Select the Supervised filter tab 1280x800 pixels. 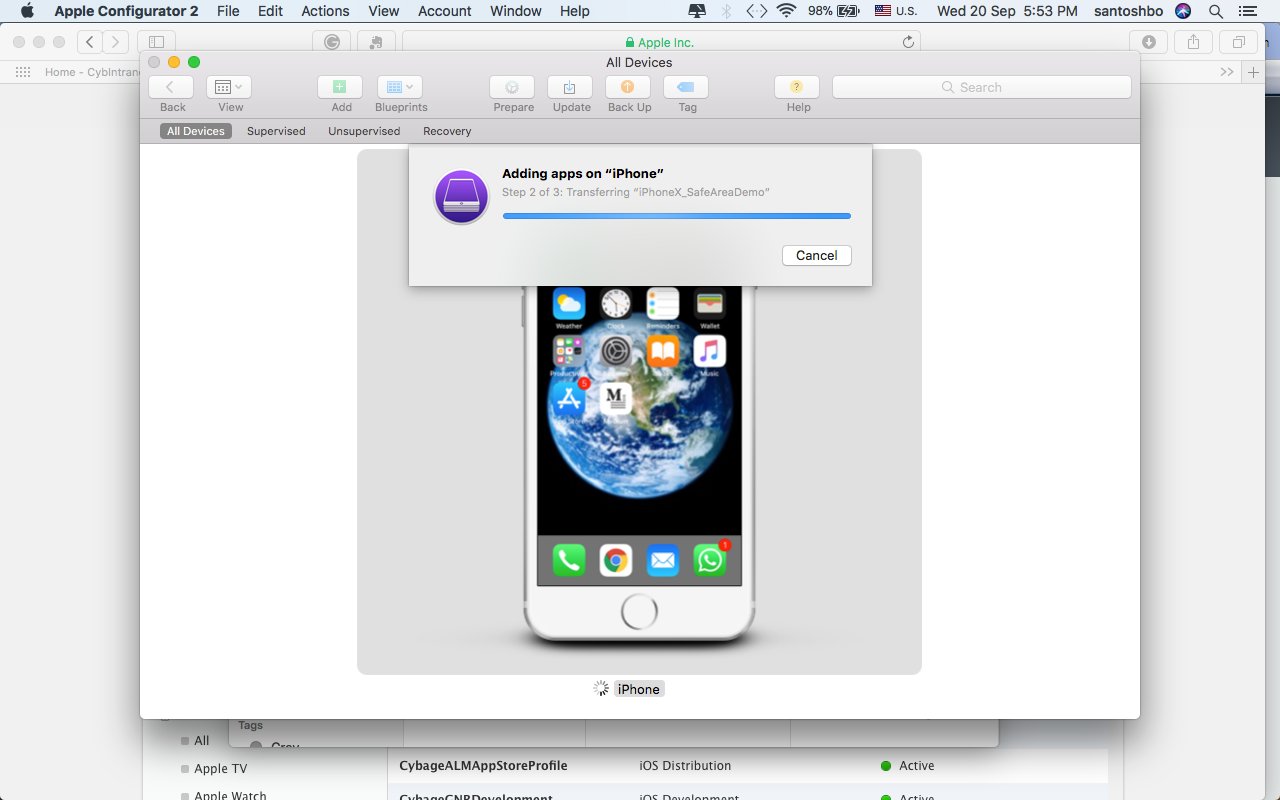click(x=276, y=131)
